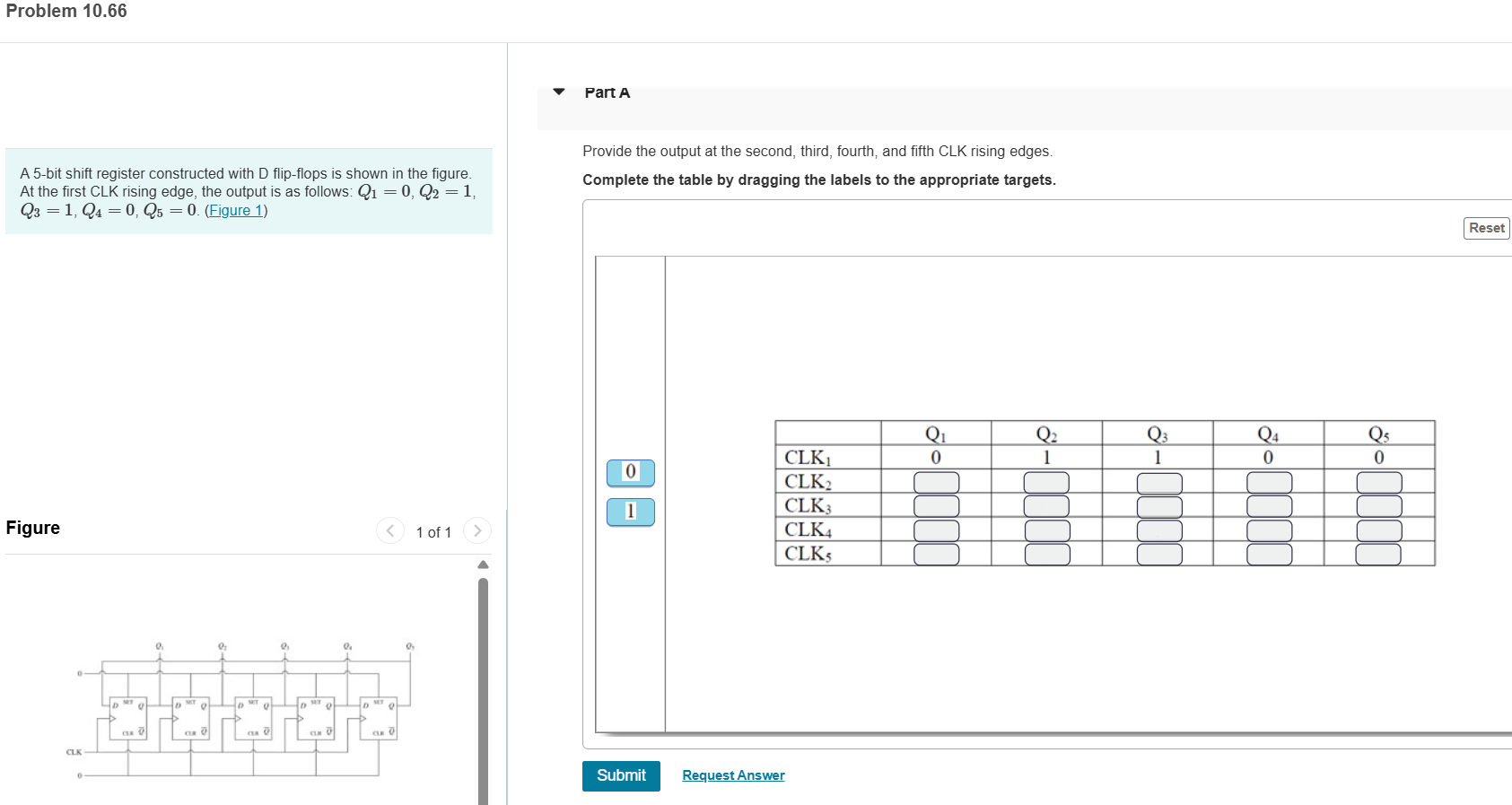1512x805 pixels.
Task: Click the CLK2 row Q5 target box
Action: click(1378, 483)
